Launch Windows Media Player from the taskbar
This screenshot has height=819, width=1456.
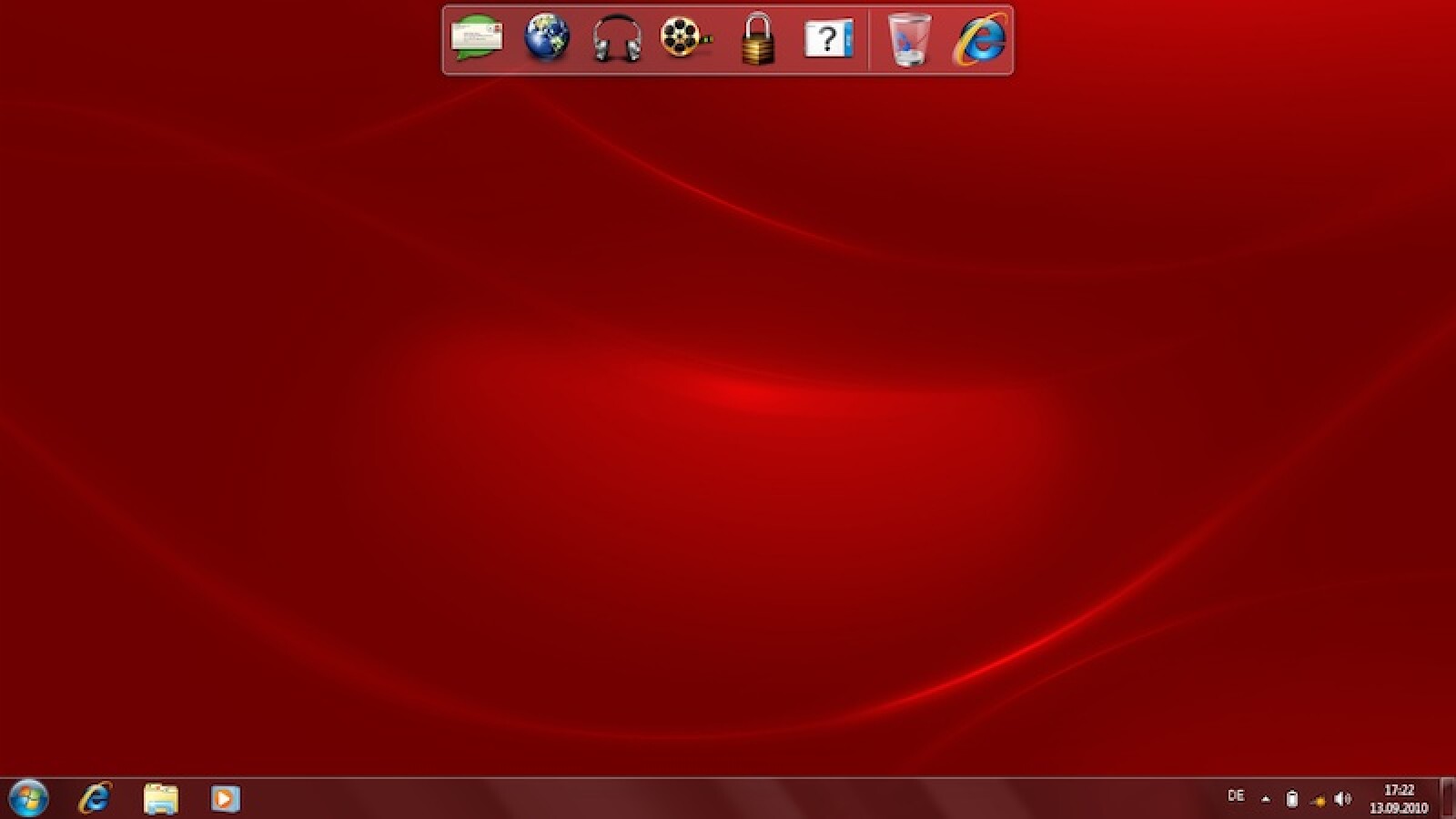[225, 799]
